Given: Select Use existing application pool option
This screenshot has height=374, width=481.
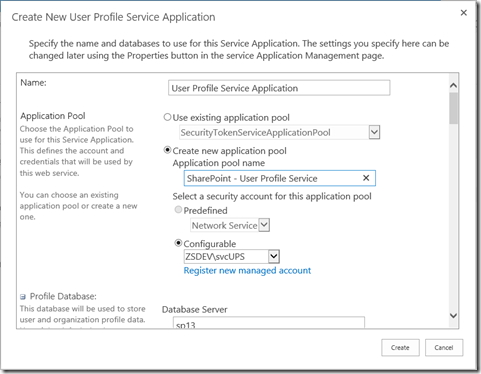Looking at the screenshot, I should coord(167,117).
